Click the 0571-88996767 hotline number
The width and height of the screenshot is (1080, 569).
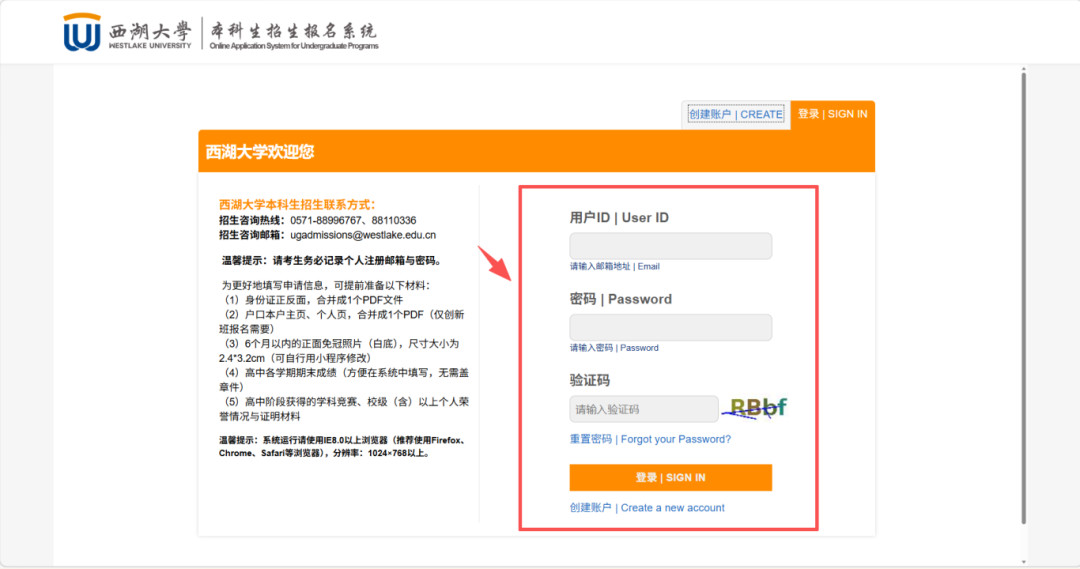coord(327,220)
